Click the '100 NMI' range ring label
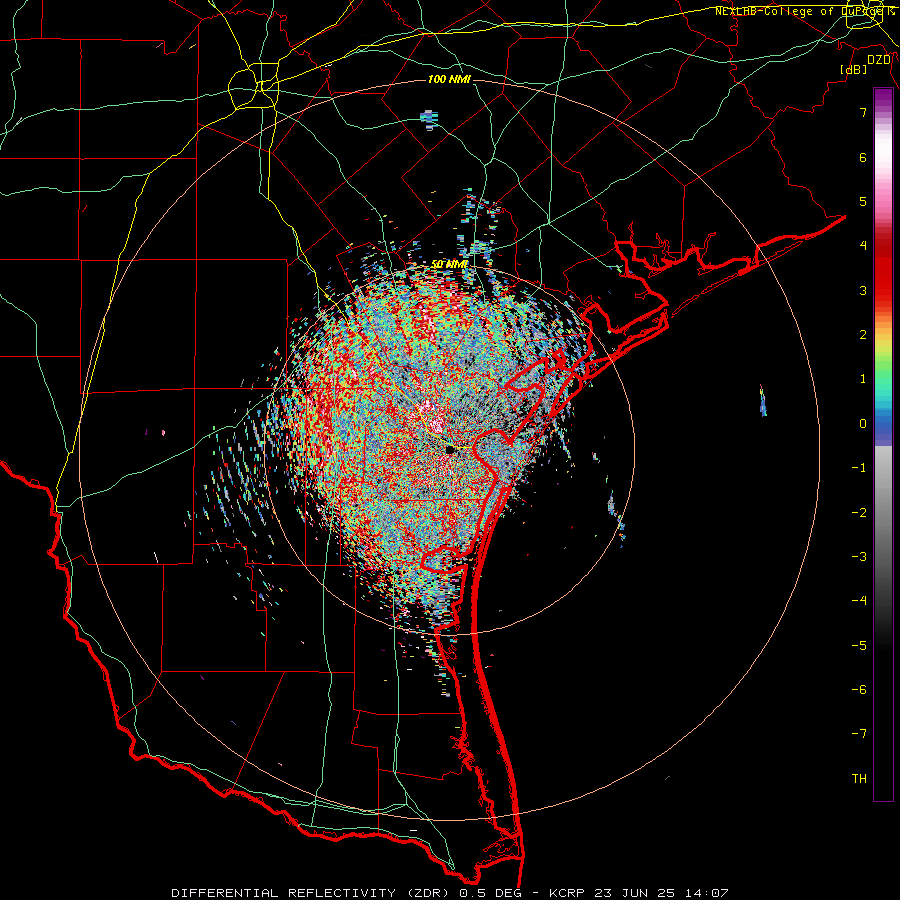This screenshot has width=900, height=900. 449,79
